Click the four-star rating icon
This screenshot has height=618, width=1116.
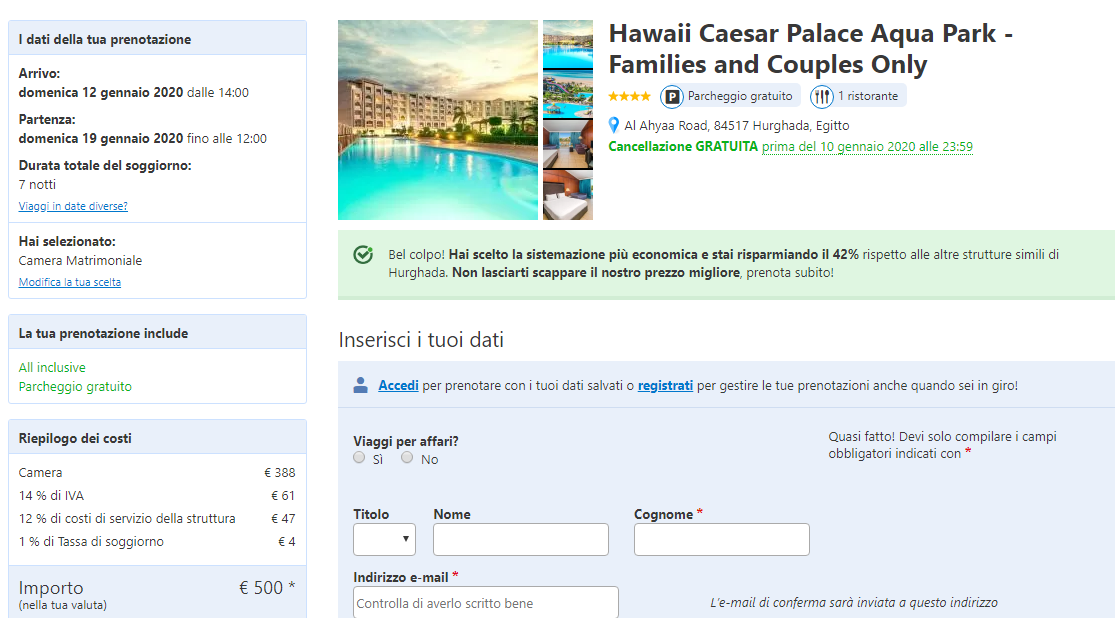[629, 96]
